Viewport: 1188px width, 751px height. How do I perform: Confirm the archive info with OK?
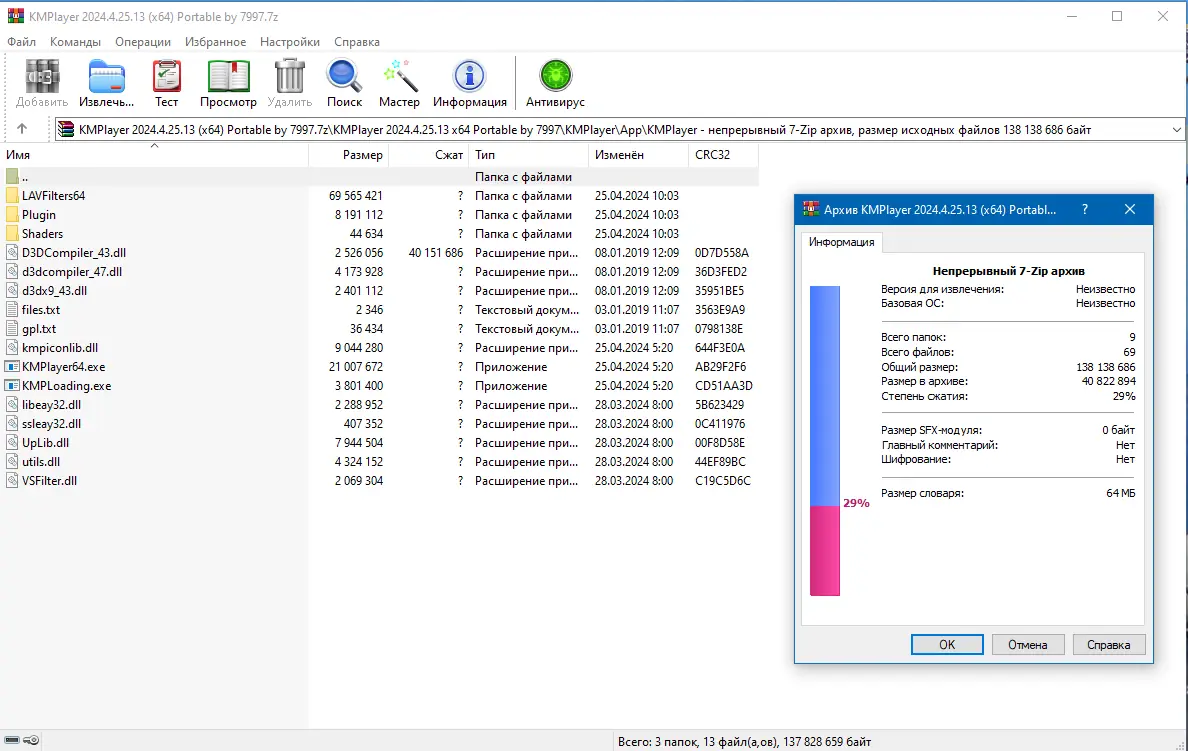[946, 644]
